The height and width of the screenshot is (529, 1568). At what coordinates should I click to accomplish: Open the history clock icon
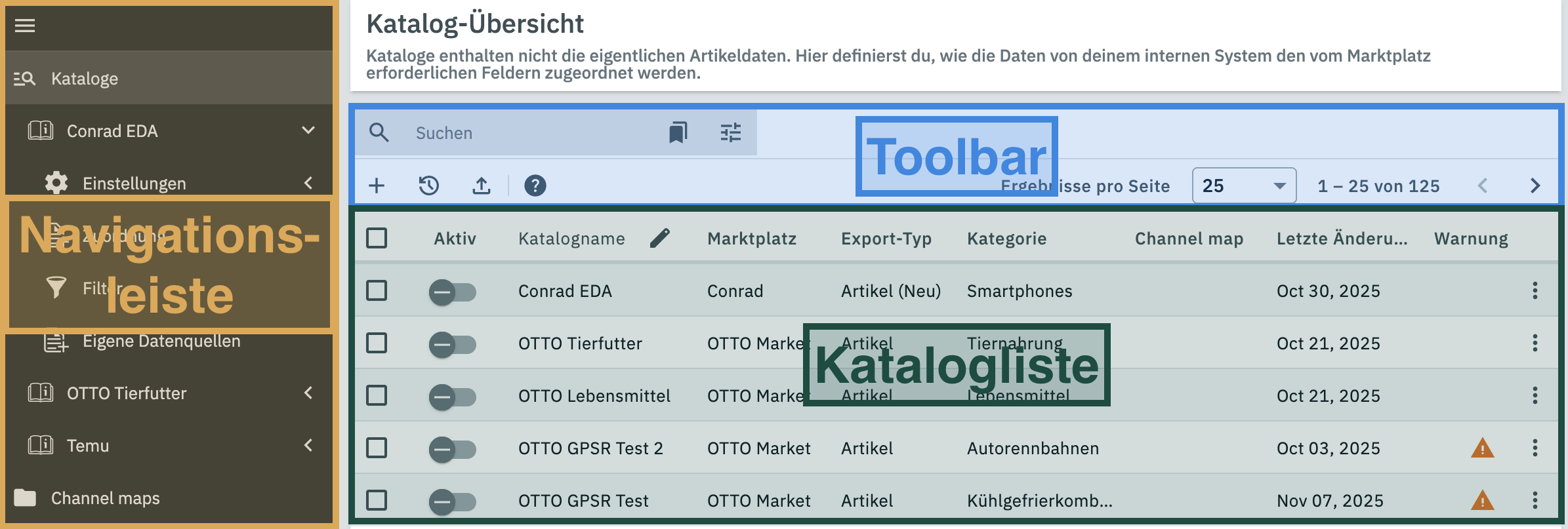(429, 186)
